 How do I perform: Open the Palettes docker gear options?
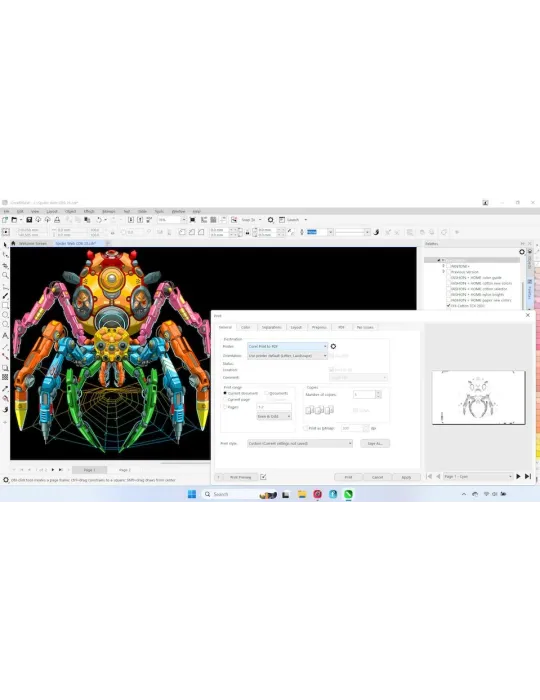click(522, 252)
